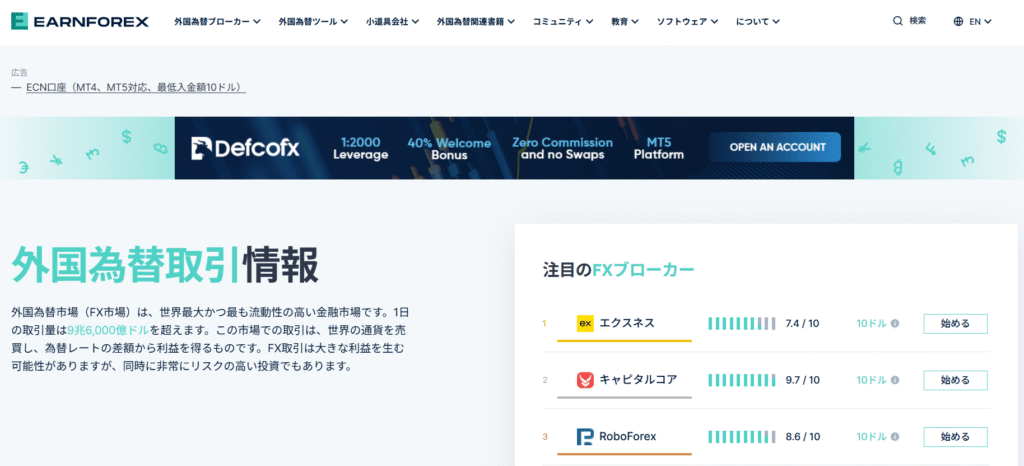The width and height of the screenshot is (1024, 466).
Task: Open the キャピタルコア broker name link
Action: click(x=639, y=380)
